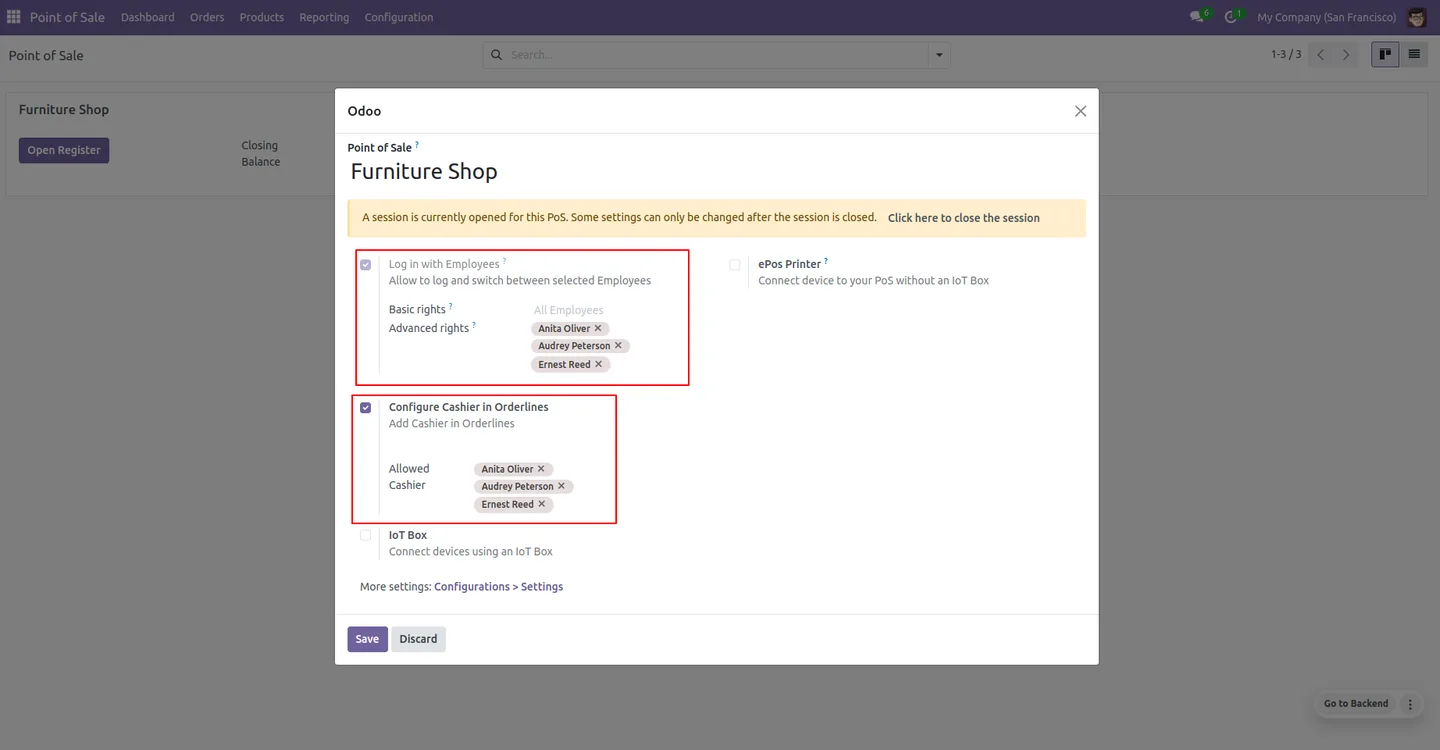Click the Go to Backend button
Image resolution: width=1440 pixels, height=750 pixels.
[1355, 704]
